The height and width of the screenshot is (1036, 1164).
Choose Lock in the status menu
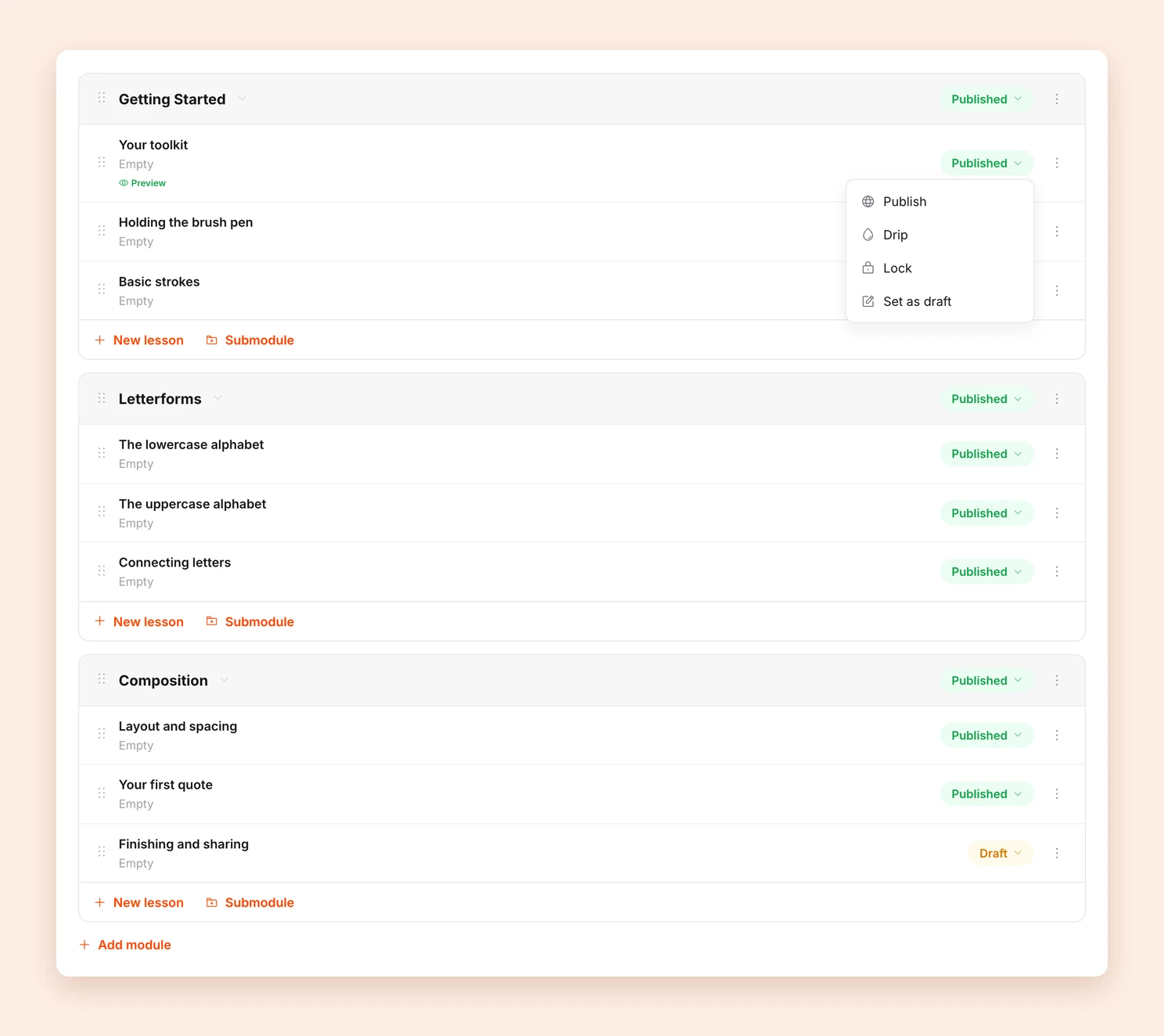click(x=939, y=268)
